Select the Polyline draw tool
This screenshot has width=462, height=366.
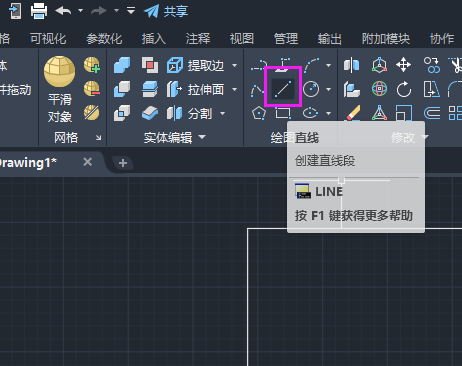(x=259, y=65)
